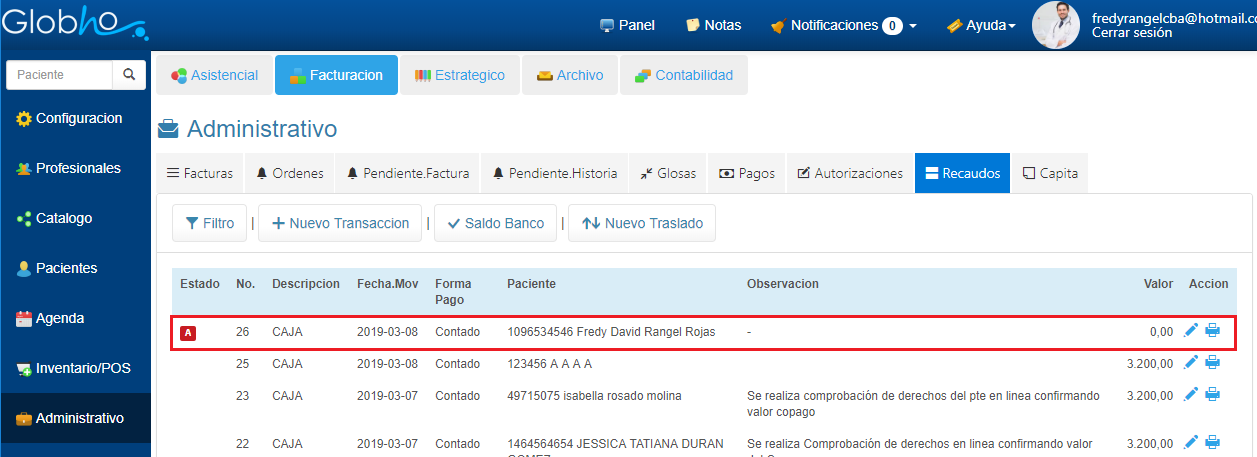Click the Nuevo Transaccion button
The width and height of the screenshot is (1257, 457).
(339, 223)
